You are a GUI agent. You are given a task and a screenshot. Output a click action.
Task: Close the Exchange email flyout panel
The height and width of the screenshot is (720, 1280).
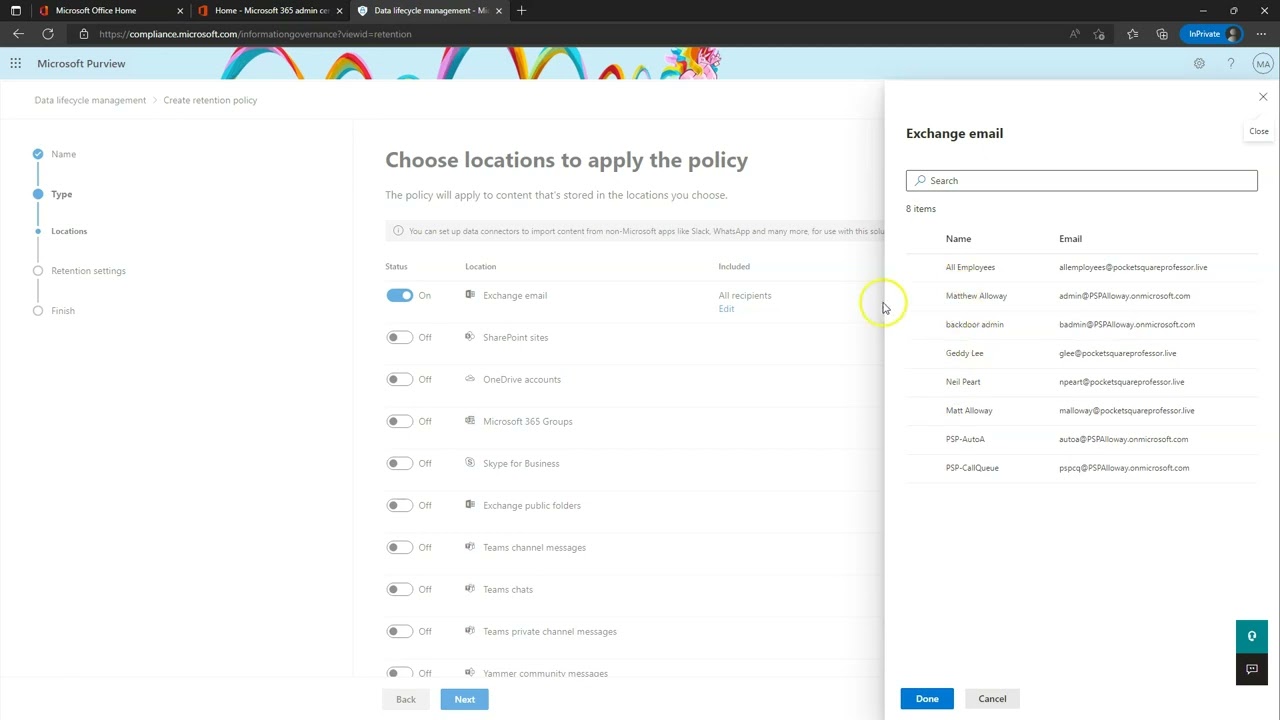1263,97
